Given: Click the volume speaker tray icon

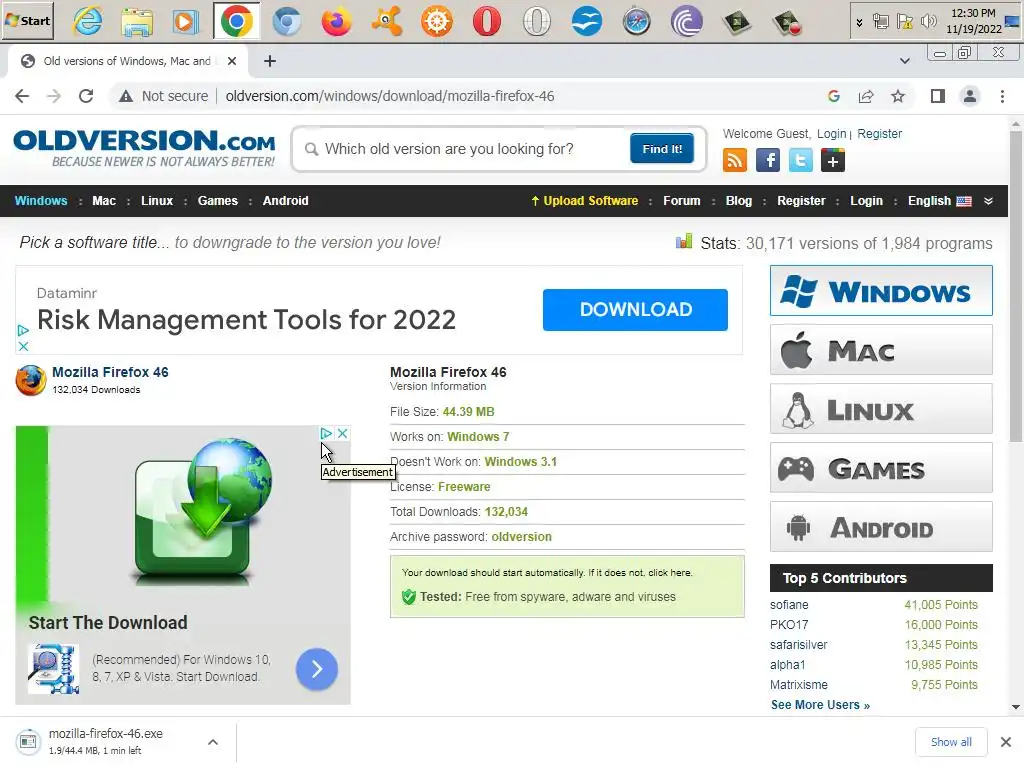Looking at the screenshot, I should tap(927, 22).
